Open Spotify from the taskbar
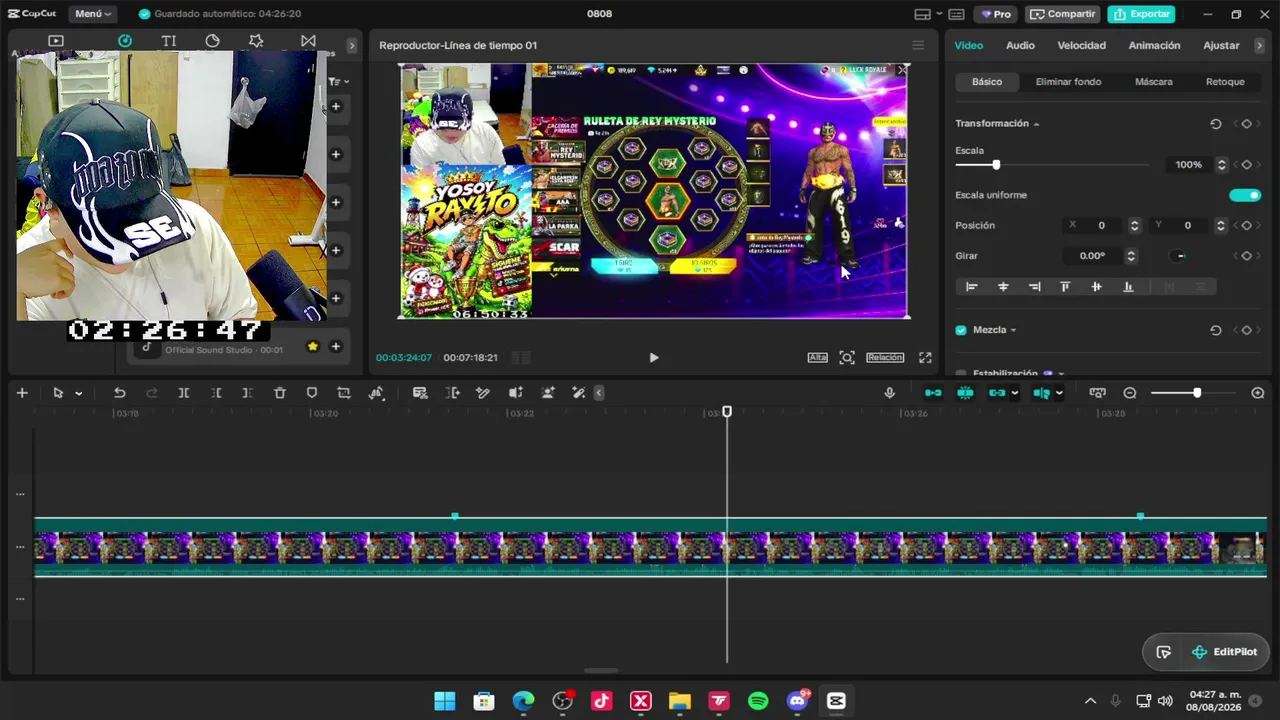 (758, 701)
